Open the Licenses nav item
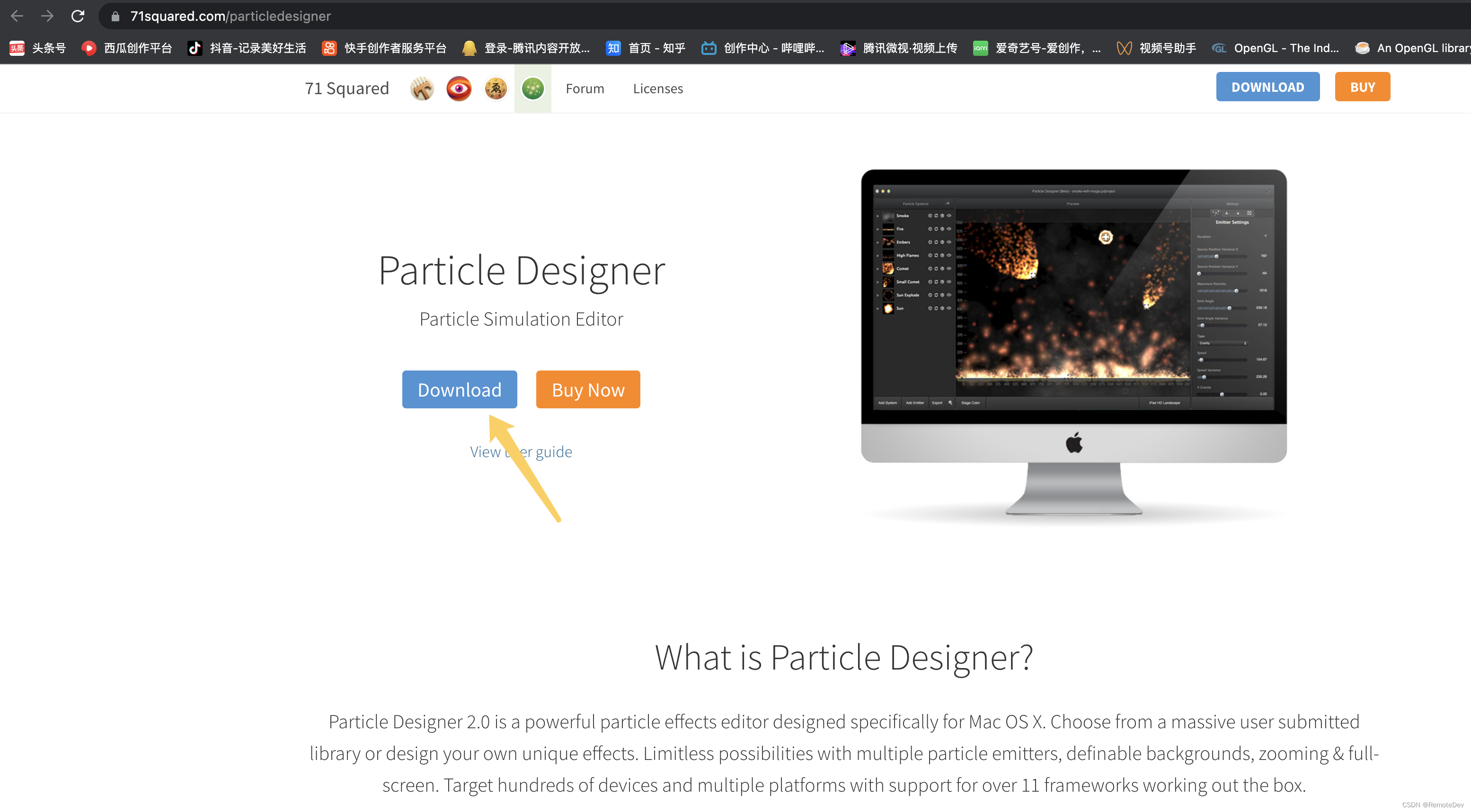Screen dimensions: 1471x812 [658, 88]
